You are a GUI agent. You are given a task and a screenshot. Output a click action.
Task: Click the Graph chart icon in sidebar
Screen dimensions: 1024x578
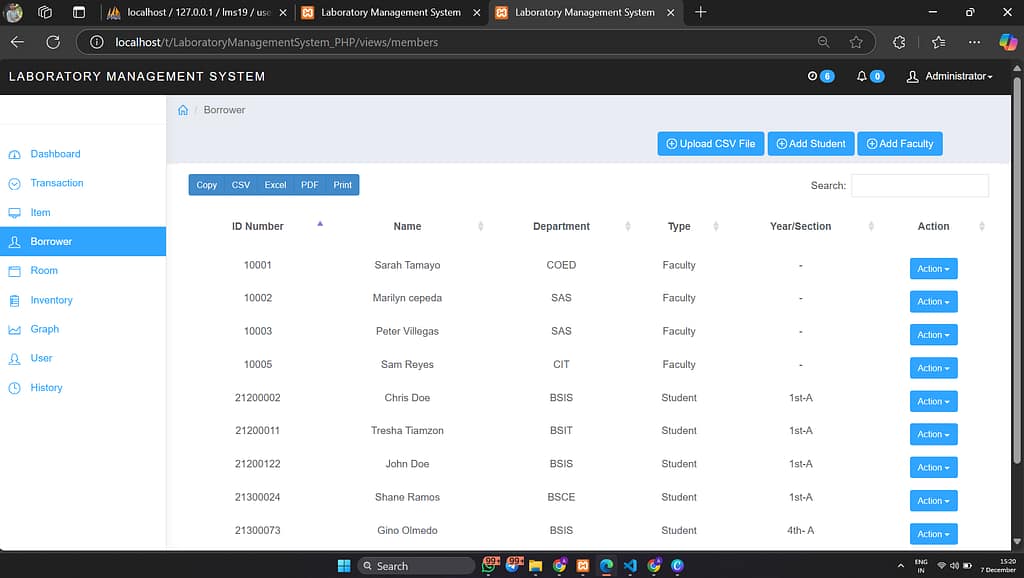(14, 330)
